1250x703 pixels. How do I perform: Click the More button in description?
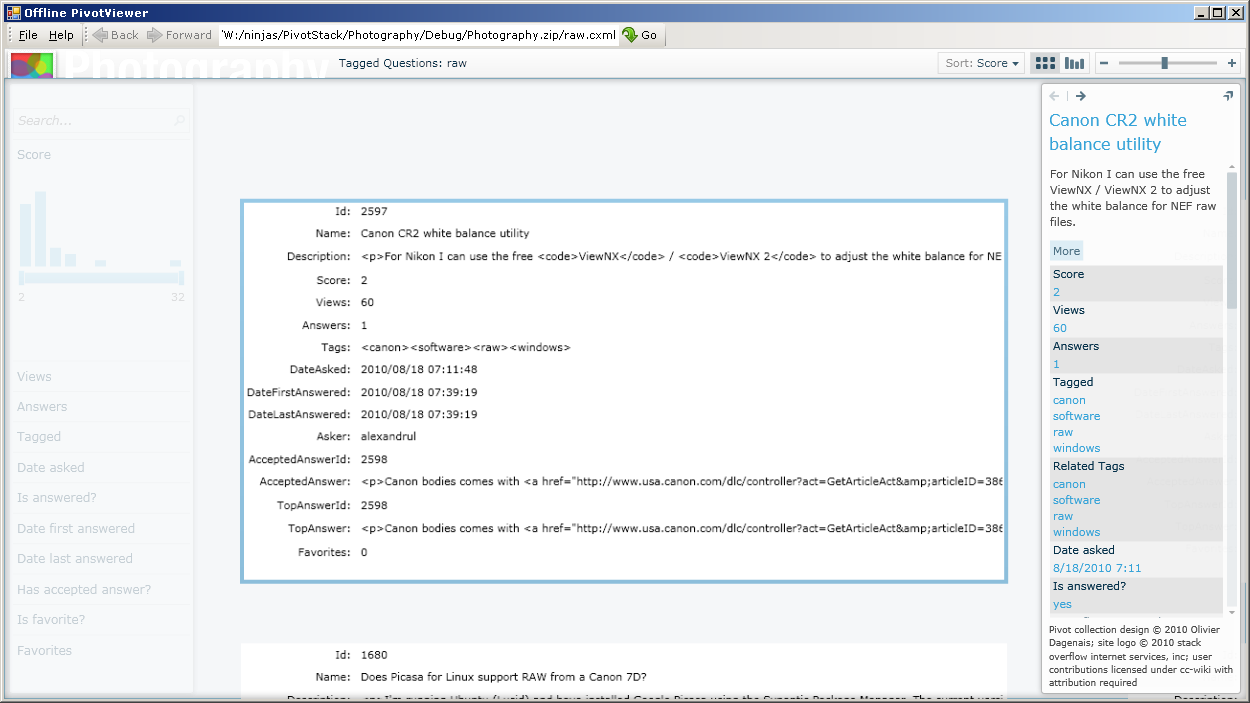1066,251
